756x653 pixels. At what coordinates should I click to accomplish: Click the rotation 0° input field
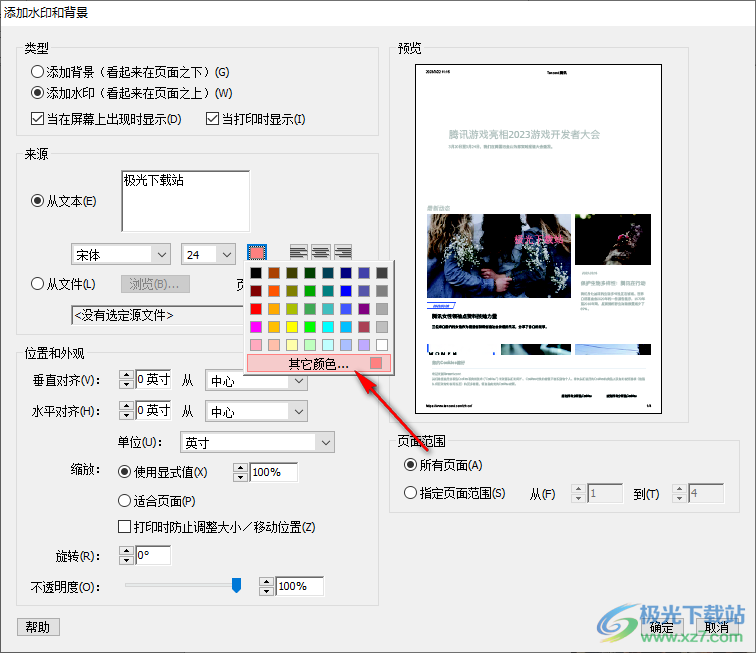coord(153,555)
